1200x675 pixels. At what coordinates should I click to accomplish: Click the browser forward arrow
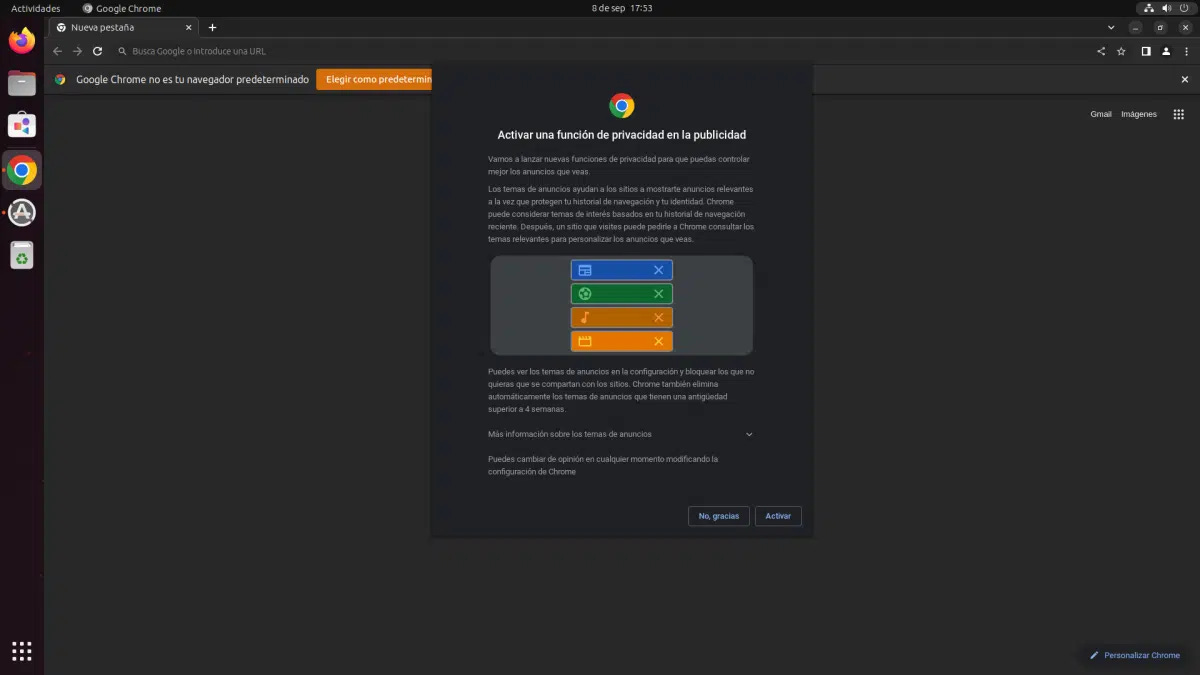tap(77, 51)
